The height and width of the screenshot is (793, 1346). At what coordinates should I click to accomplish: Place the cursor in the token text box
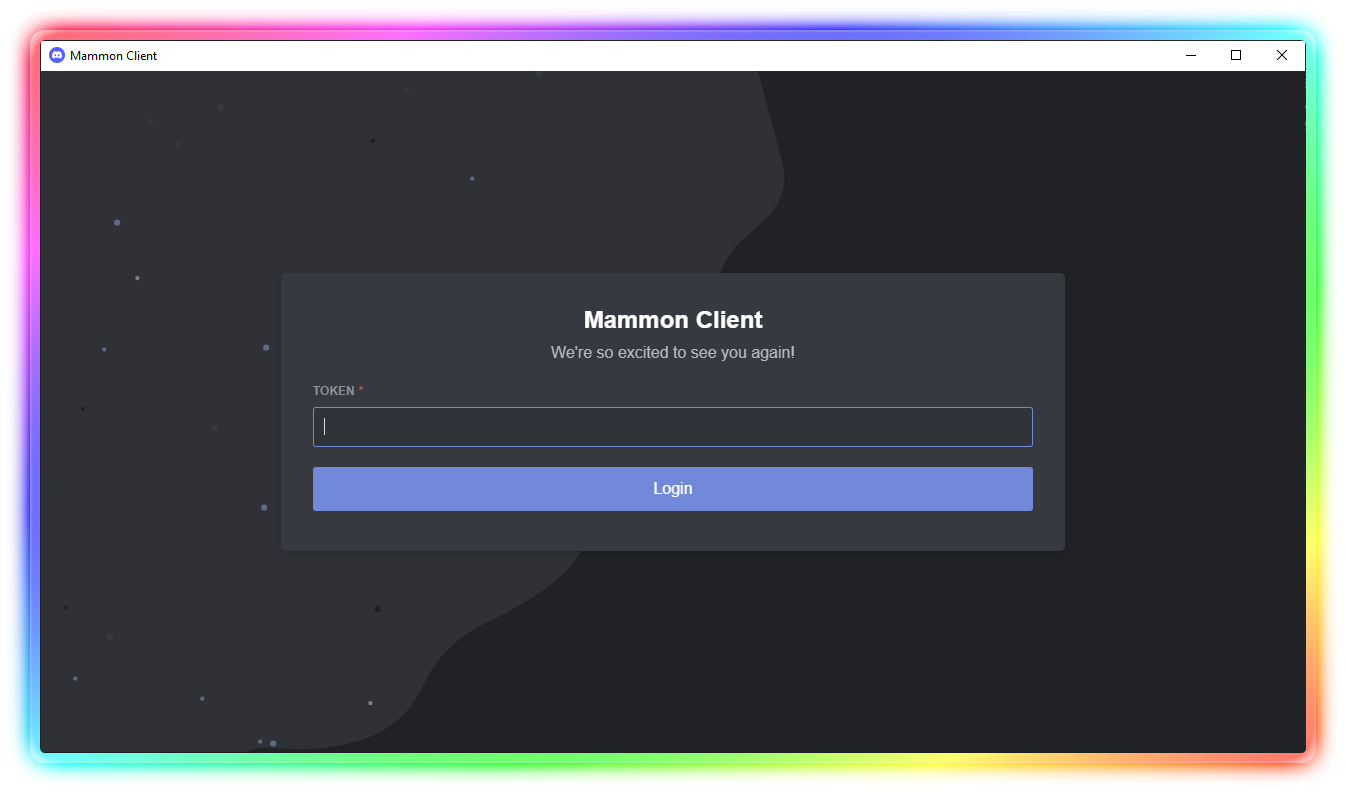[x=672, y=426]
